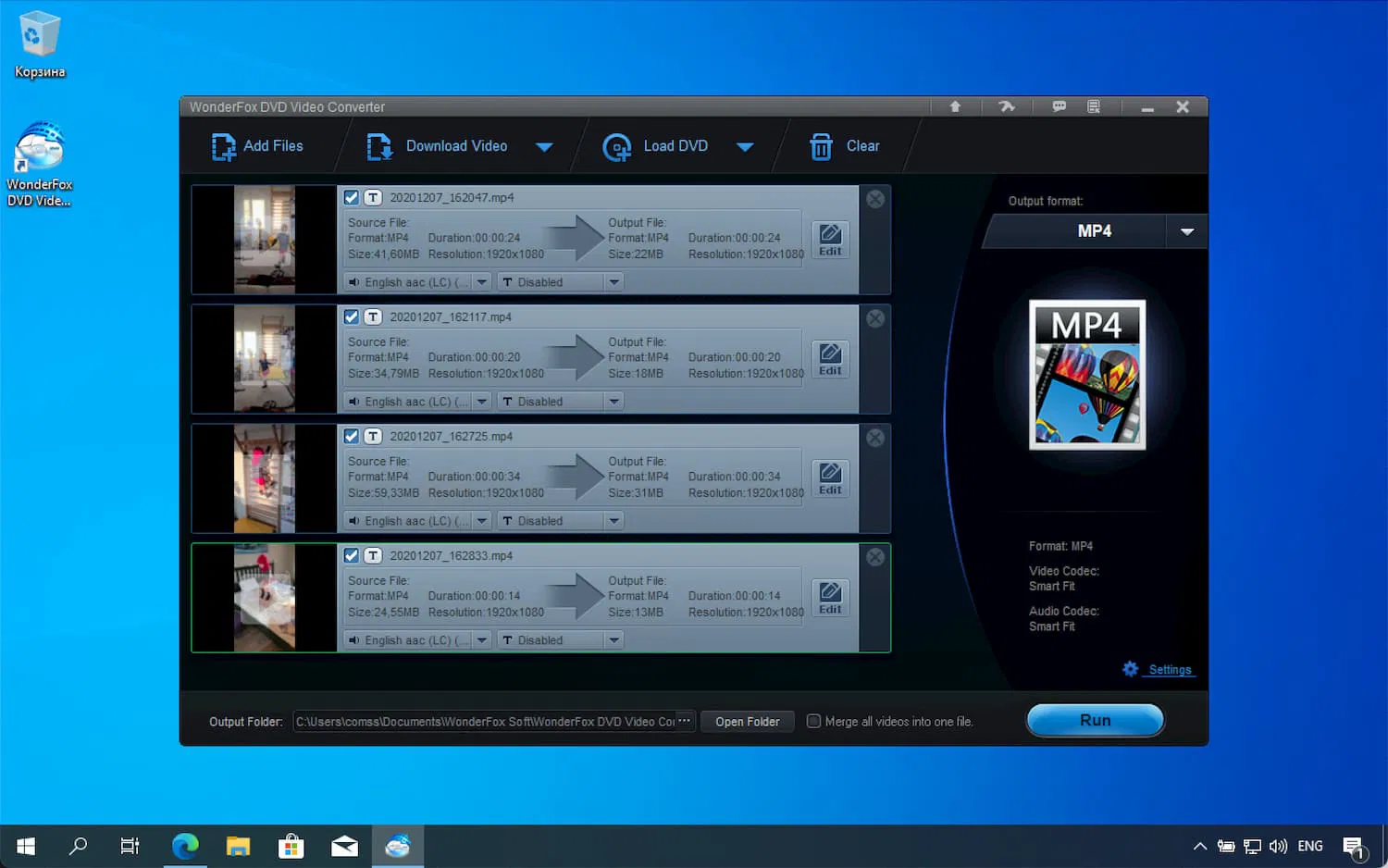Start conversion with the Run button
This screenshot has width=1388, height=868.
click(x=1096, y=720)
